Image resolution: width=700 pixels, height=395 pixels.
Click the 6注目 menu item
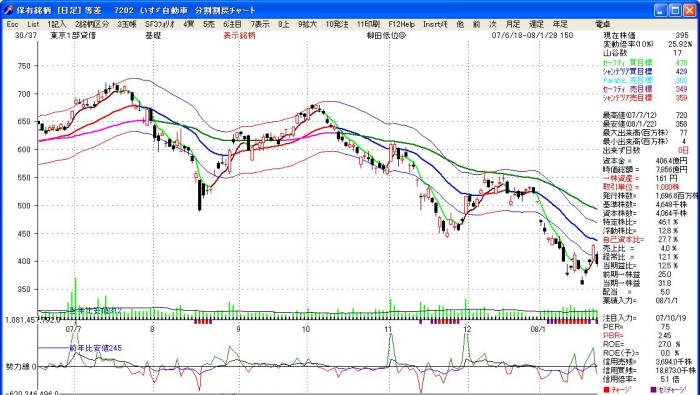point(232,25)
